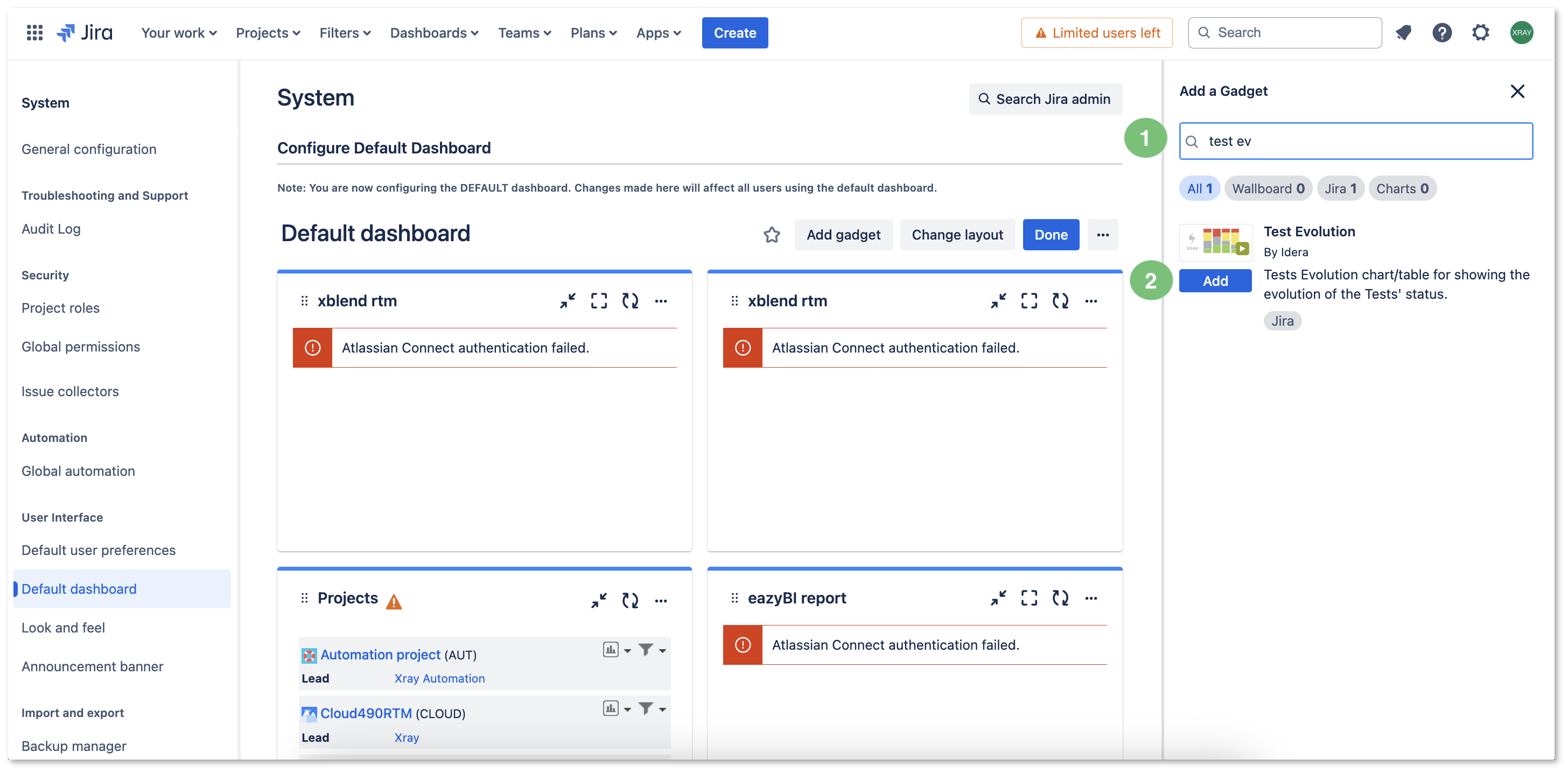Open more options of Projects gadget

click(x=661, y=601)
